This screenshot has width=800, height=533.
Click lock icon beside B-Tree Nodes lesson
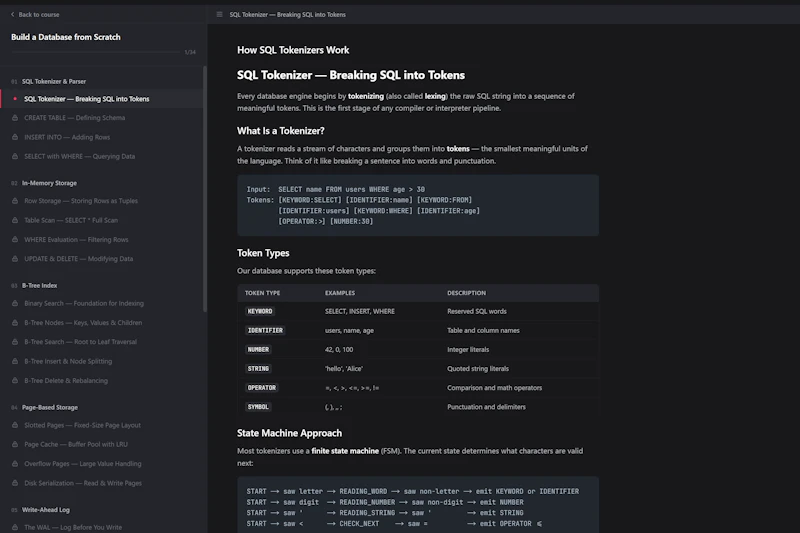15,323
